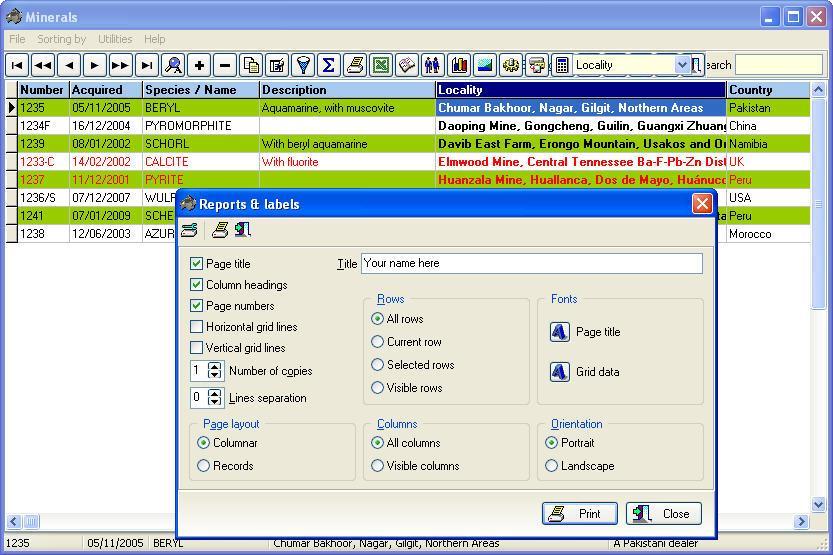The height and width of the screenshot is (555, 833).
Task: Open the Utilities menu
Action: 115,39
